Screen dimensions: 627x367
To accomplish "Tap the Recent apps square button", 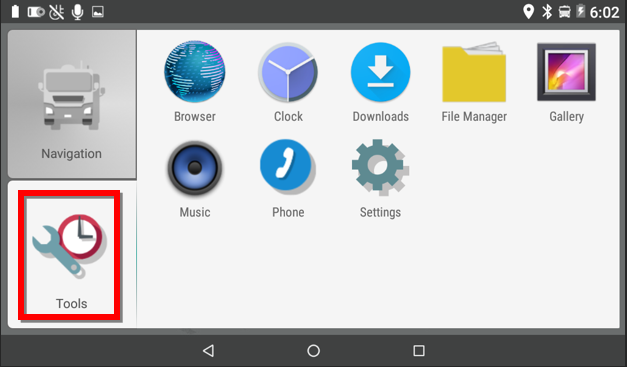I will [419, 351].
